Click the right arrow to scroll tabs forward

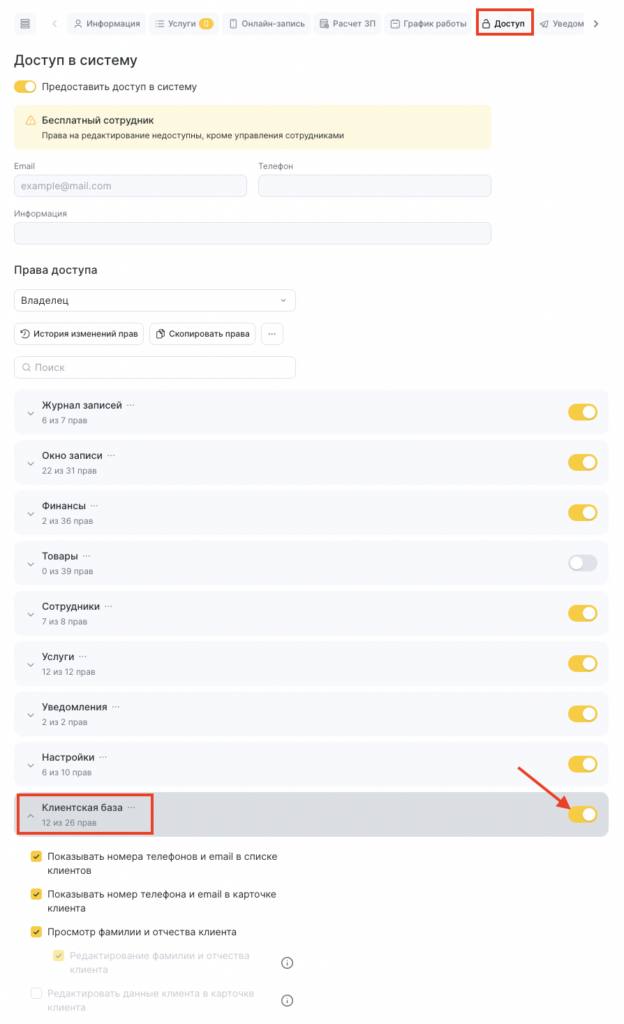point(596,23)
